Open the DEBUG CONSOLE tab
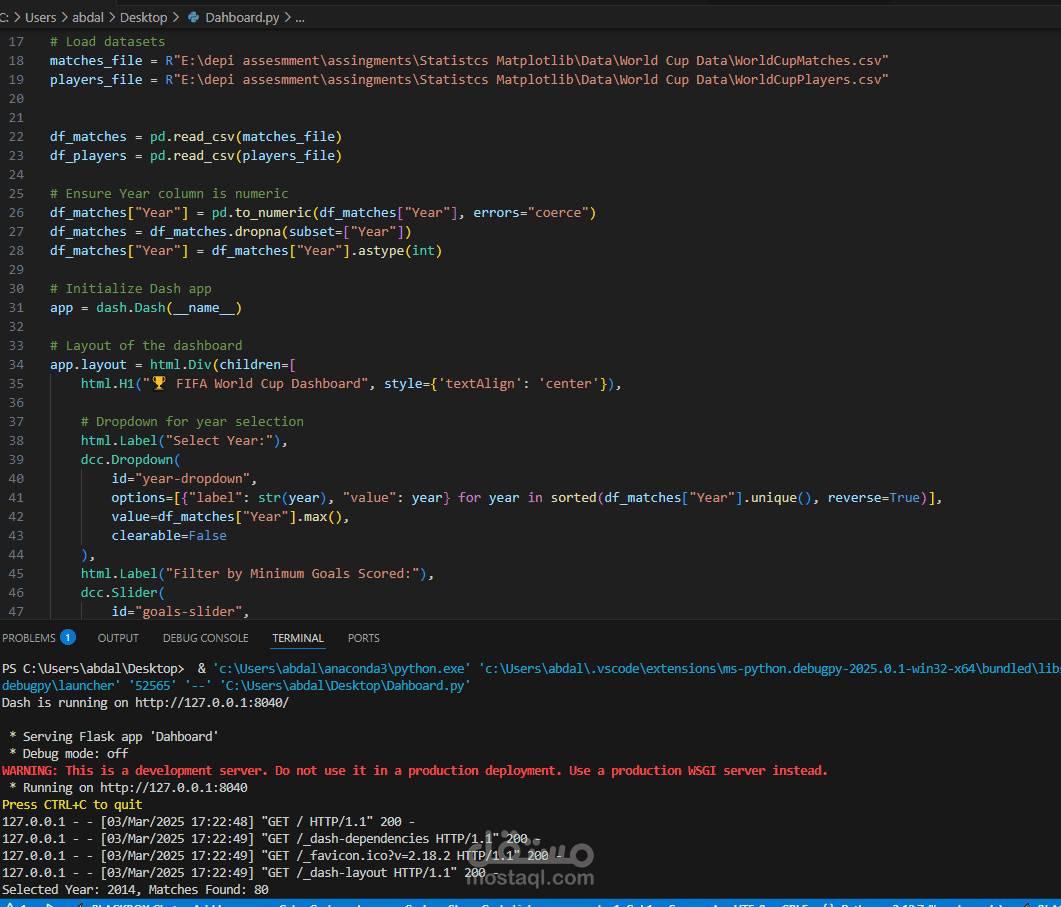 click(206, 638)
